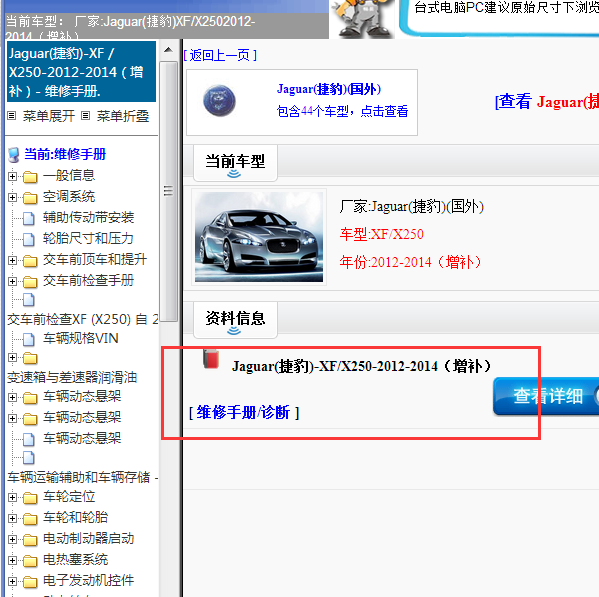Click the mechanic mascot image in header
This screenshot has width=599, height=597.
click(362, 19)
